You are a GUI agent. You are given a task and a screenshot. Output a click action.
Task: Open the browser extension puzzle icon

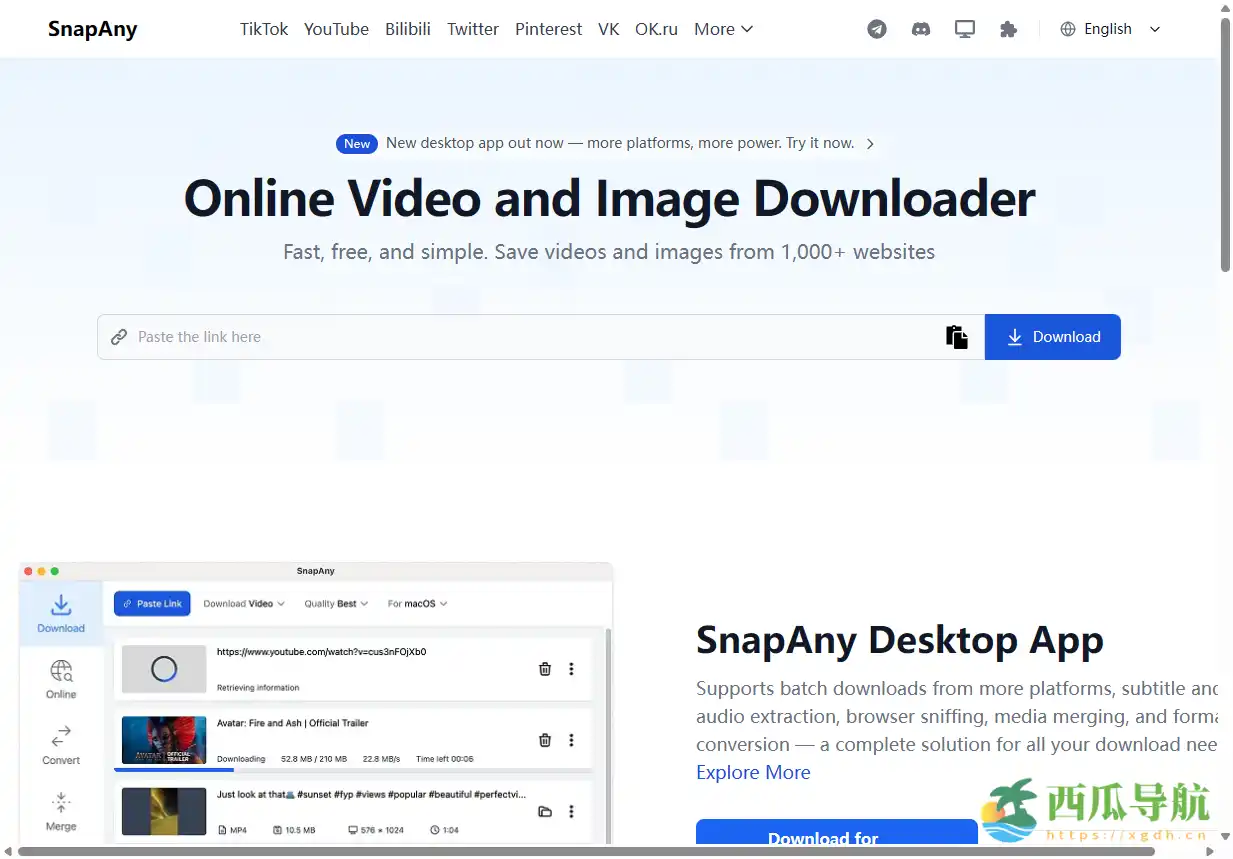tap(1008, 29)
